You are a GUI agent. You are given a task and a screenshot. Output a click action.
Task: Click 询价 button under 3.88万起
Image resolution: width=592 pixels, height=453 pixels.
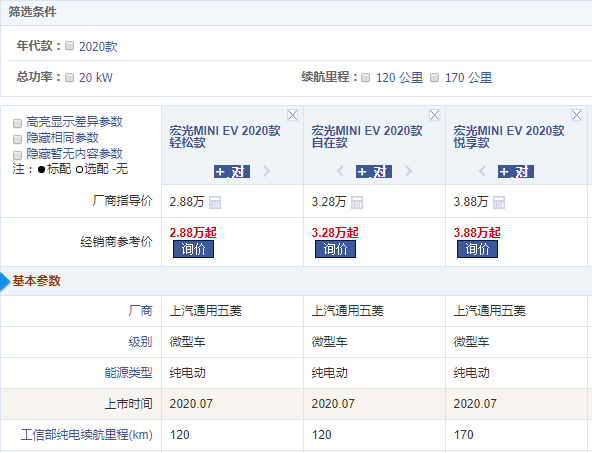click(477, 249)
